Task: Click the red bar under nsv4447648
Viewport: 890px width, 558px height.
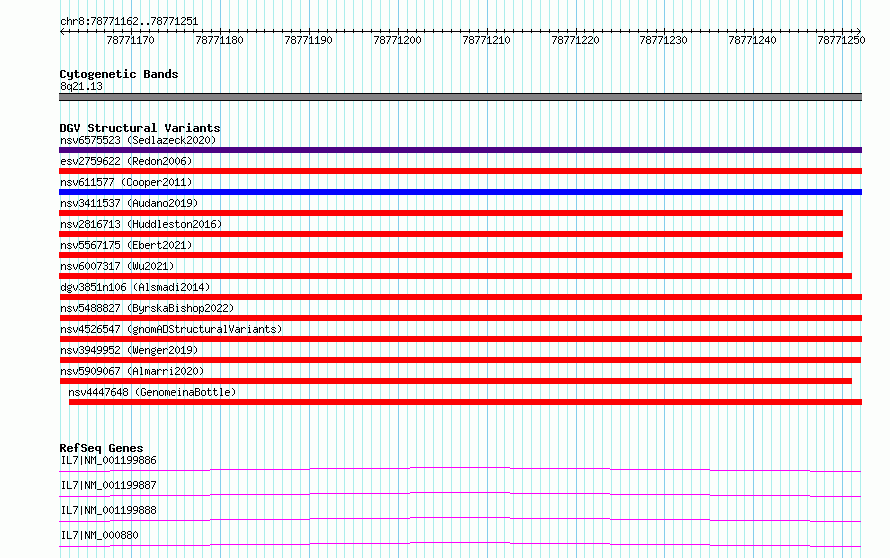Action: click(465, 402)
